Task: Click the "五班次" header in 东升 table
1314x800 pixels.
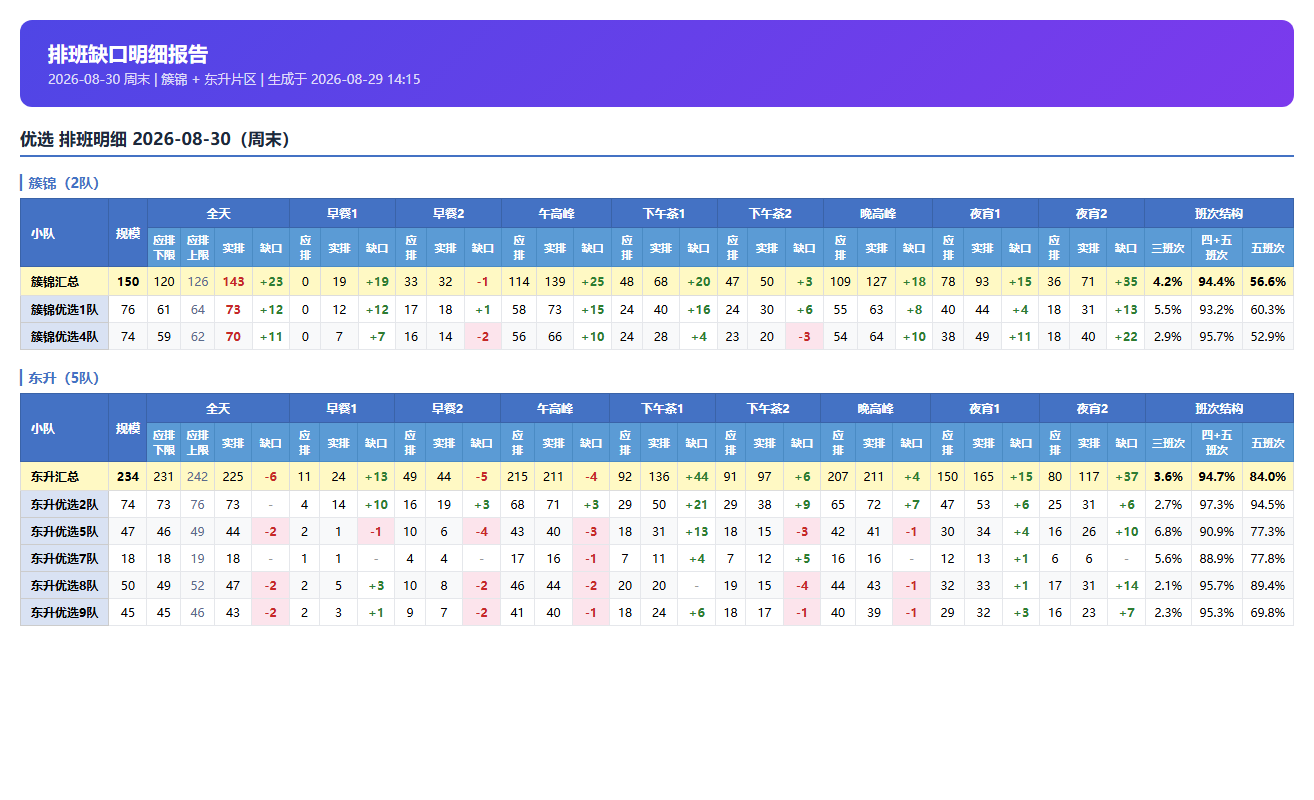Action: point(1268,443)
